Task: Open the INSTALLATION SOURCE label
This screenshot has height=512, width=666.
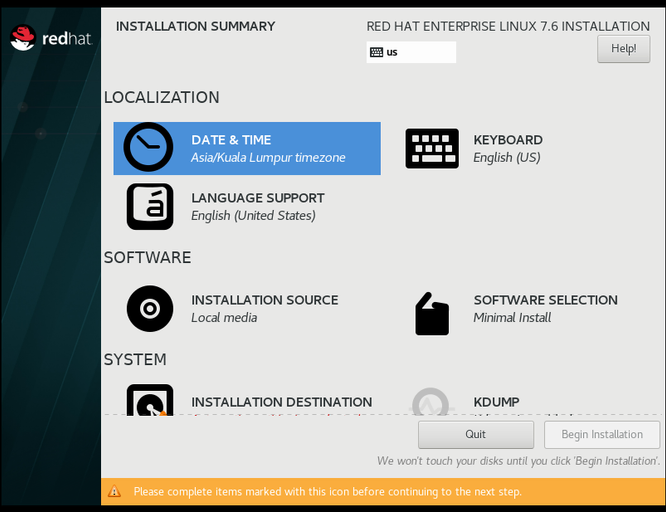Action: pos(265,300)
